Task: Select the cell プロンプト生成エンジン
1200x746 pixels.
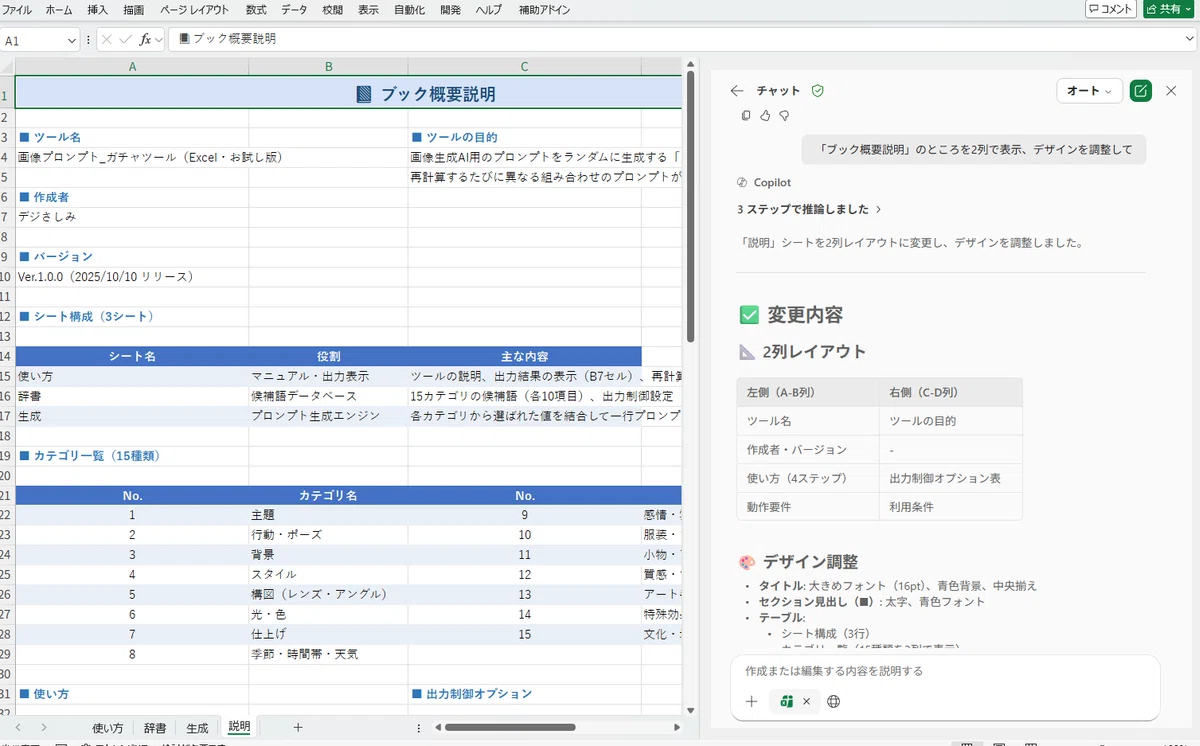Action: pyautogui.click(x=328, y=415)
